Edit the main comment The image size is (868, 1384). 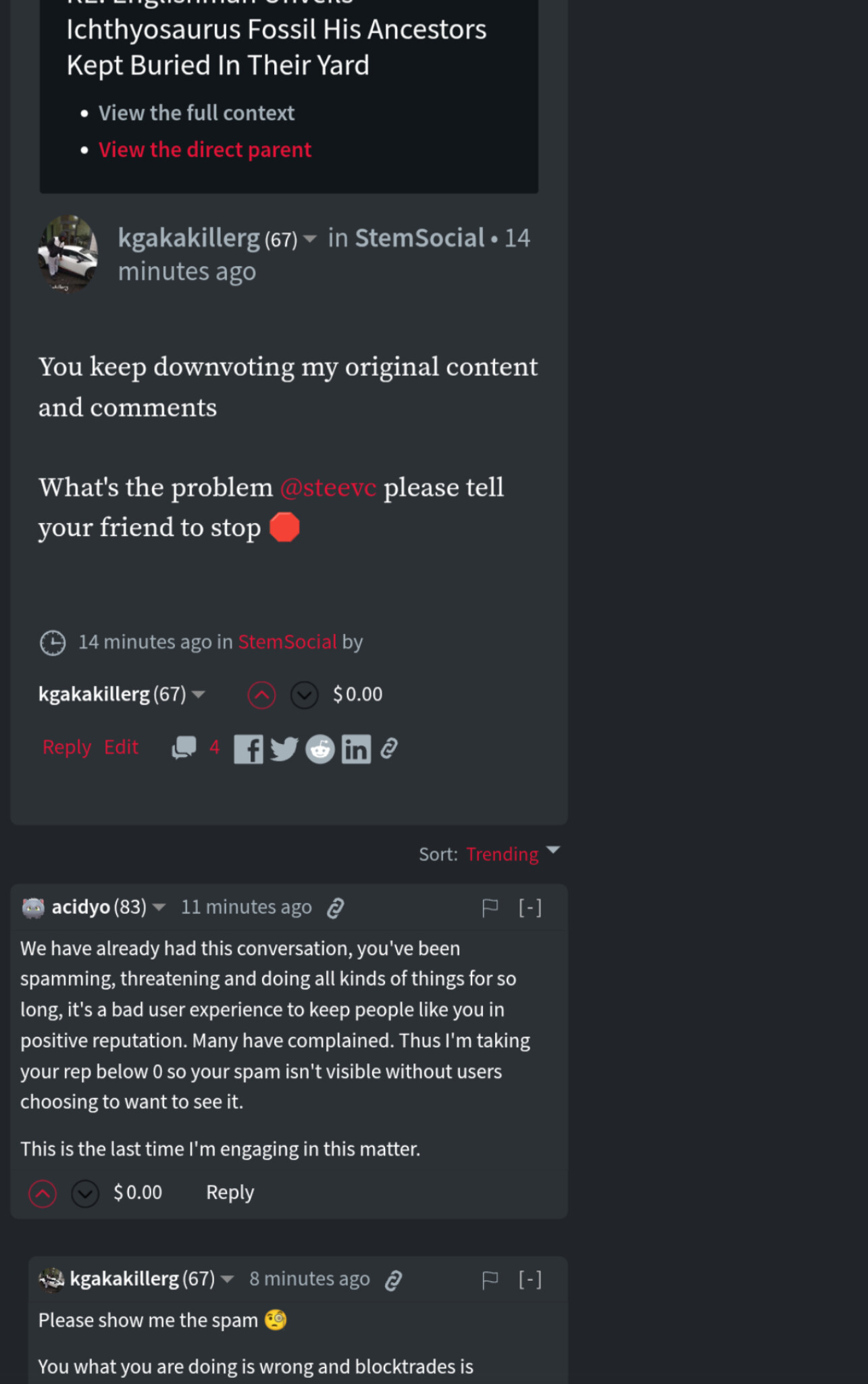point(121,747)
